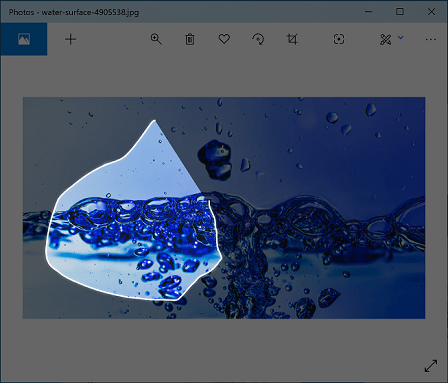This screenshot has width=448, height=383.
Task: Minimize the Photos window
Action: point(368,11)
